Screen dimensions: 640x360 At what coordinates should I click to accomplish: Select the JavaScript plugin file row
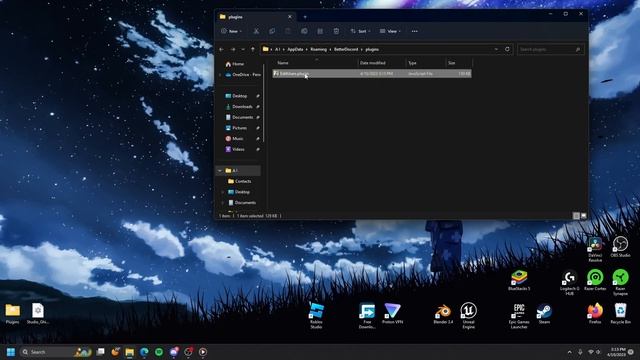tap(372, 73)
